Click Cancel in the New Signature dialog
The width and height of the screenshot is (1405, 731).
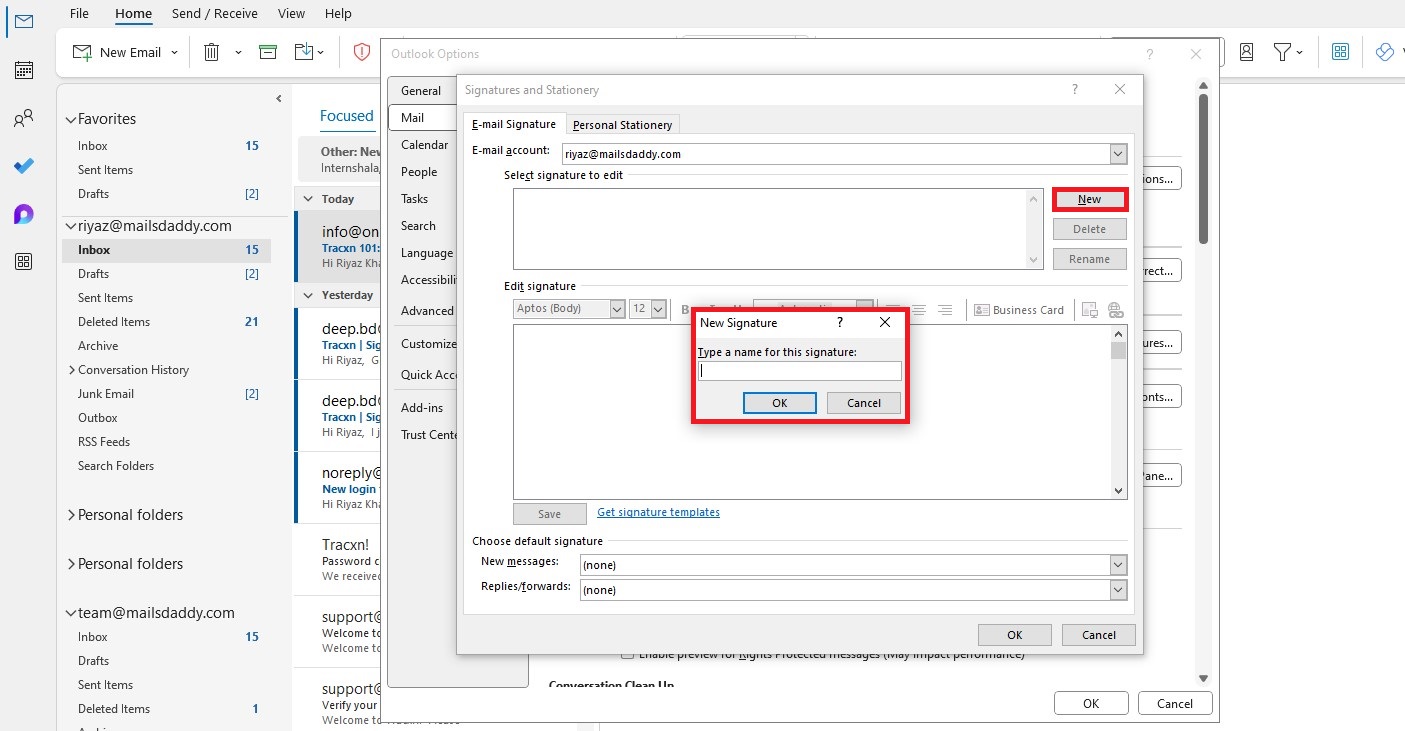coord(864,403)
